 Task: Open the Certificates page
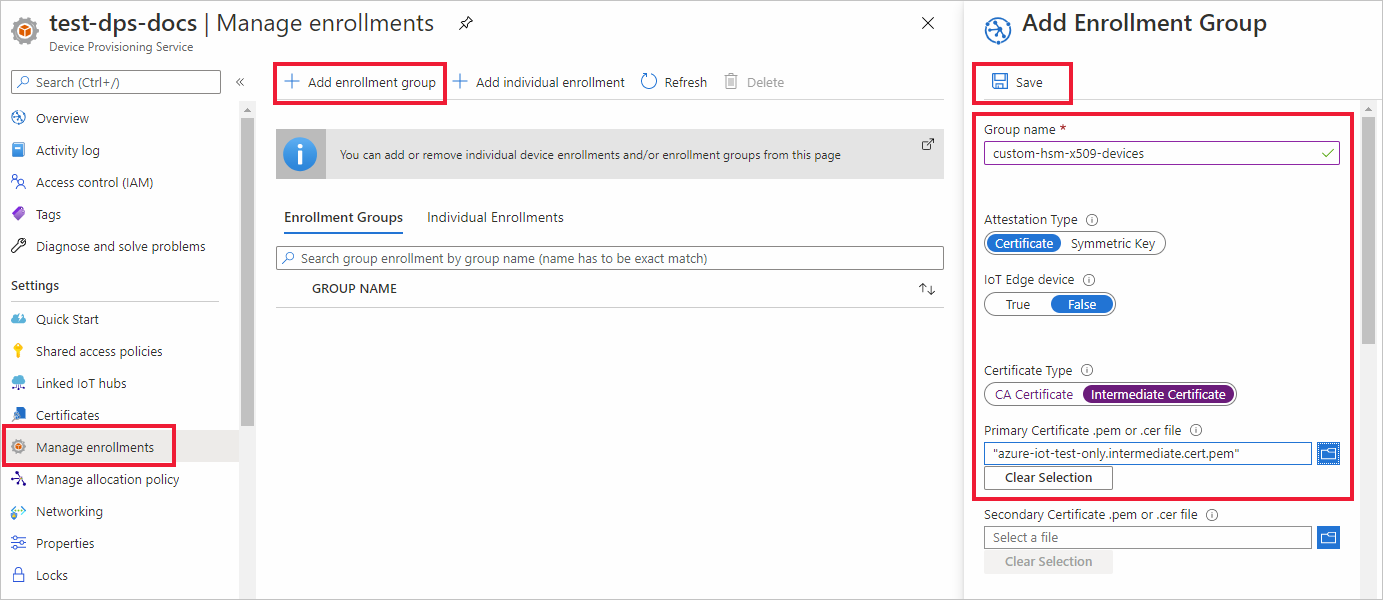68,415
